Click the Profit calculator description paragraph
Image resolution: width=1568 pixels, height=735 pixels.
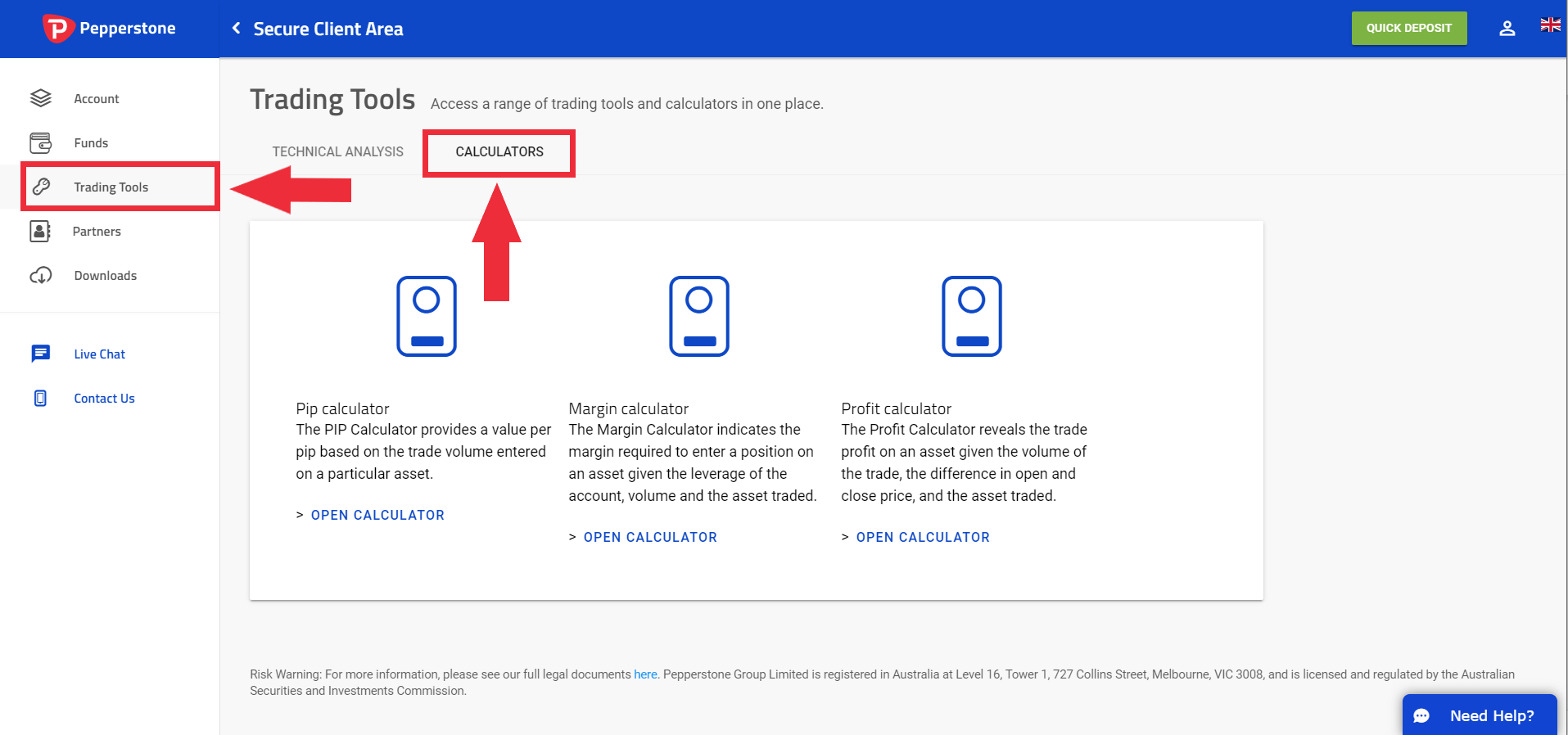(964, 462)
